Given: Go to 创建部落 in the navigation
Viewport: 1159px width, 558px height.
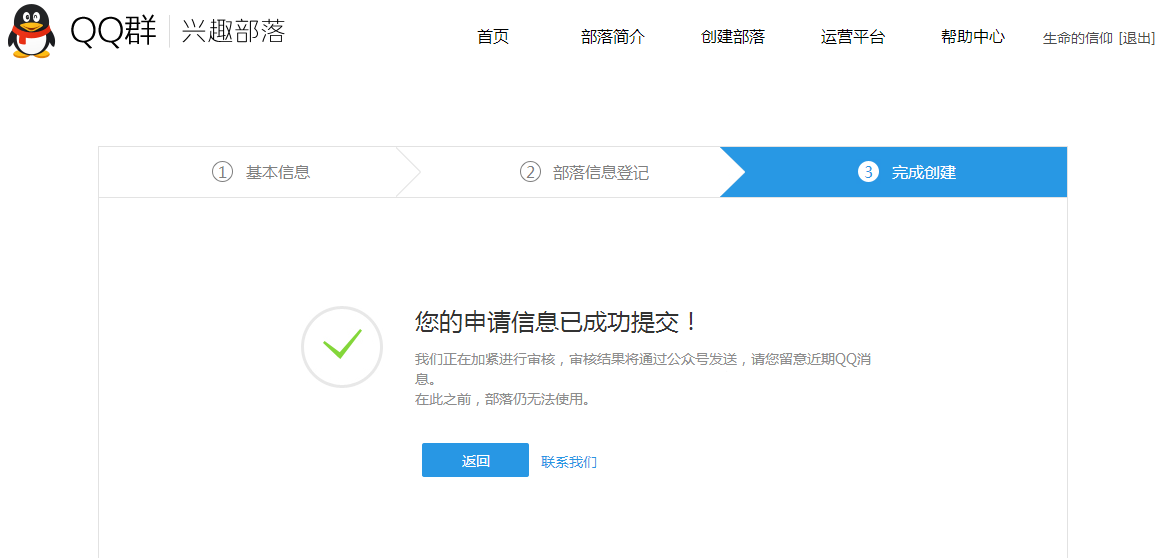Looking at the screenshot, I should (733, 37).
